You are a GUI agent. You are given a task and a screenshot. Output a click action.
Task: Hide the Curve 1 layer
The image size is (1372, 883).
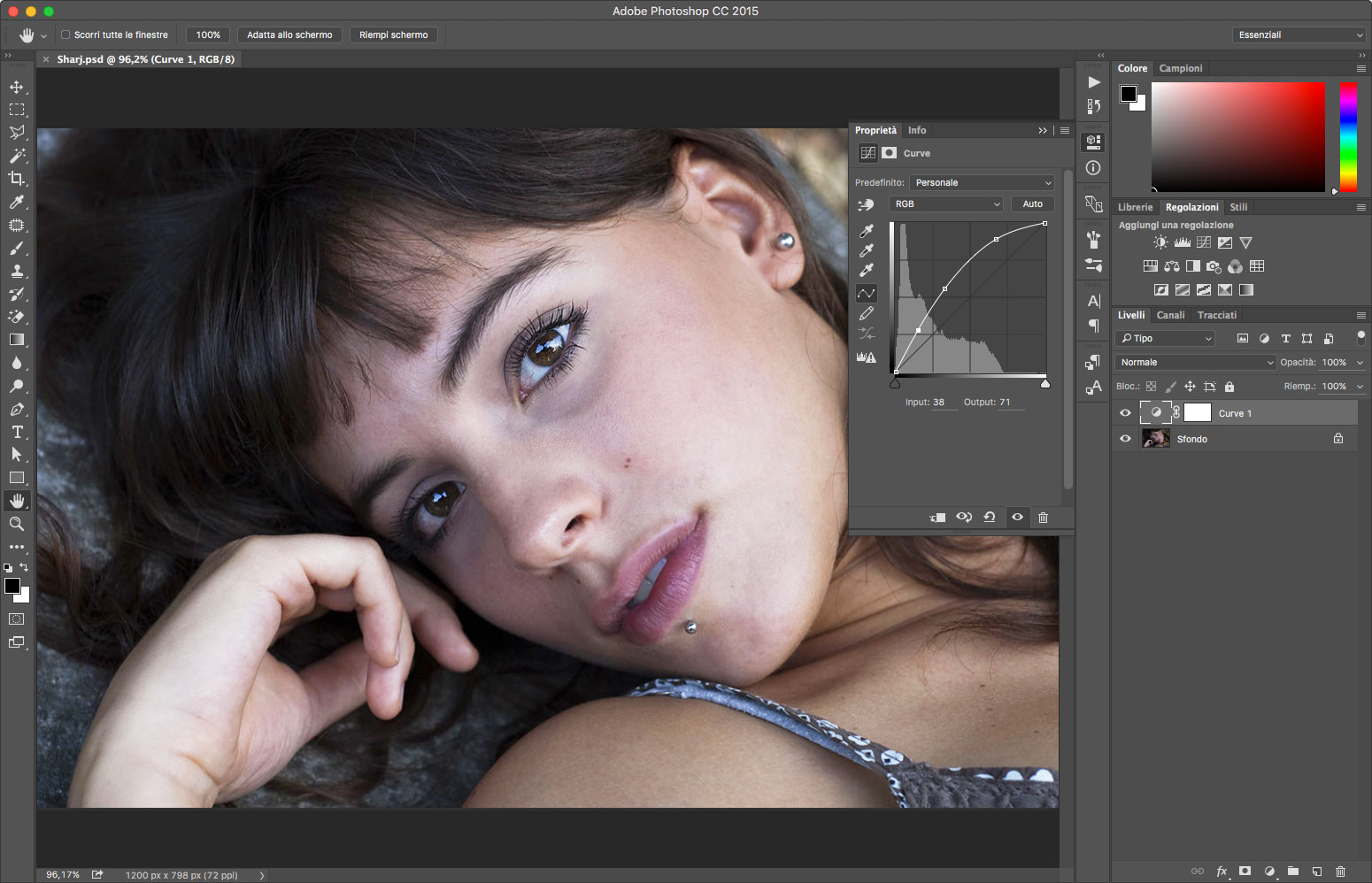1125,413
